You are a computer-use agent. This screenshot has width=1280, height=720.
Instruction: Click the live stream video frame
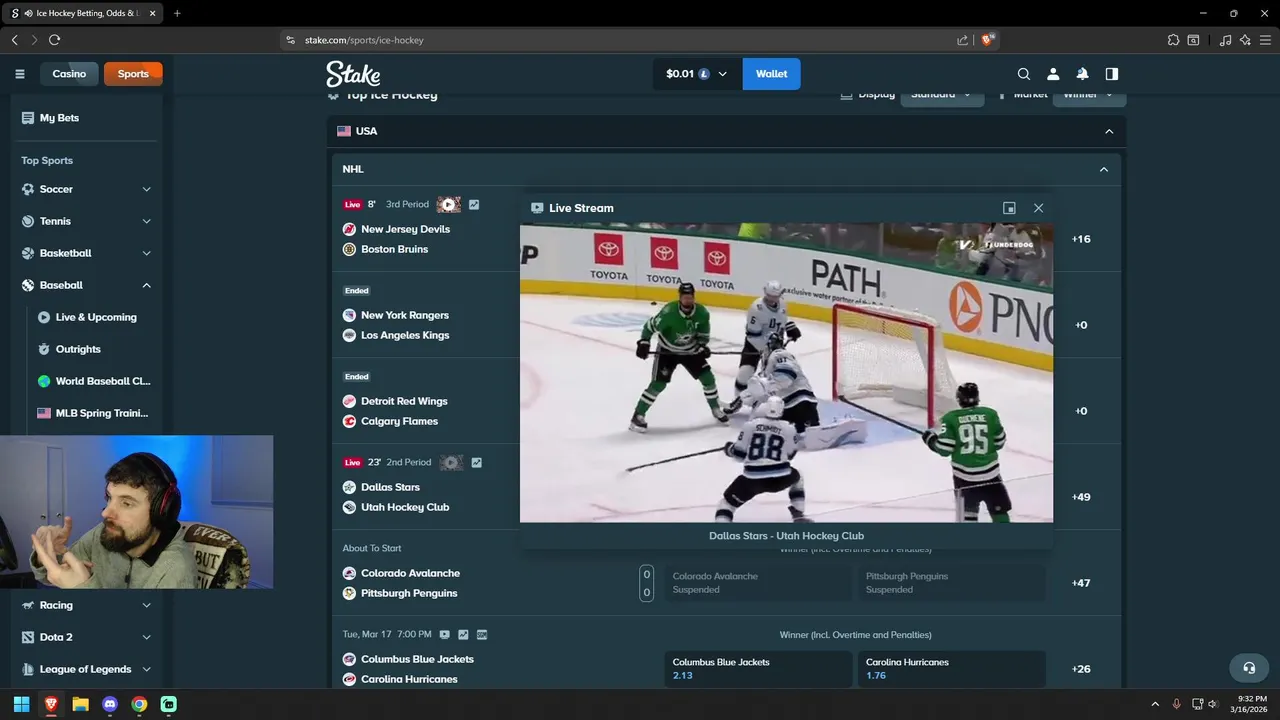point(786,372)
